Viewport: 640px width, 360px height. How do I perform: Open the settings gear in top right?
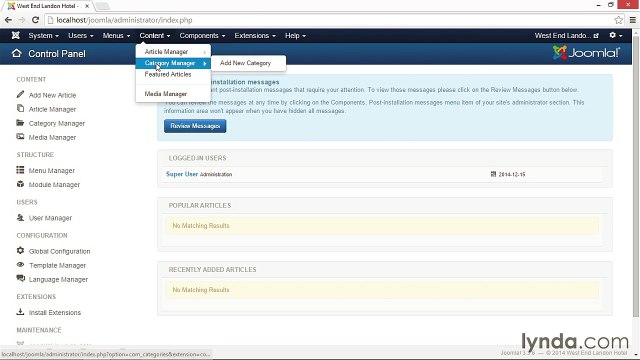click(616, 36)
